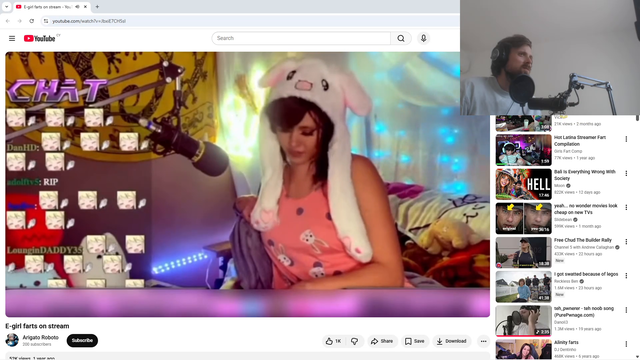The width and height of the screenshot is (640, 360).
Task: Open title Bali Is Everything Wrong With Society
Action: 584,175
